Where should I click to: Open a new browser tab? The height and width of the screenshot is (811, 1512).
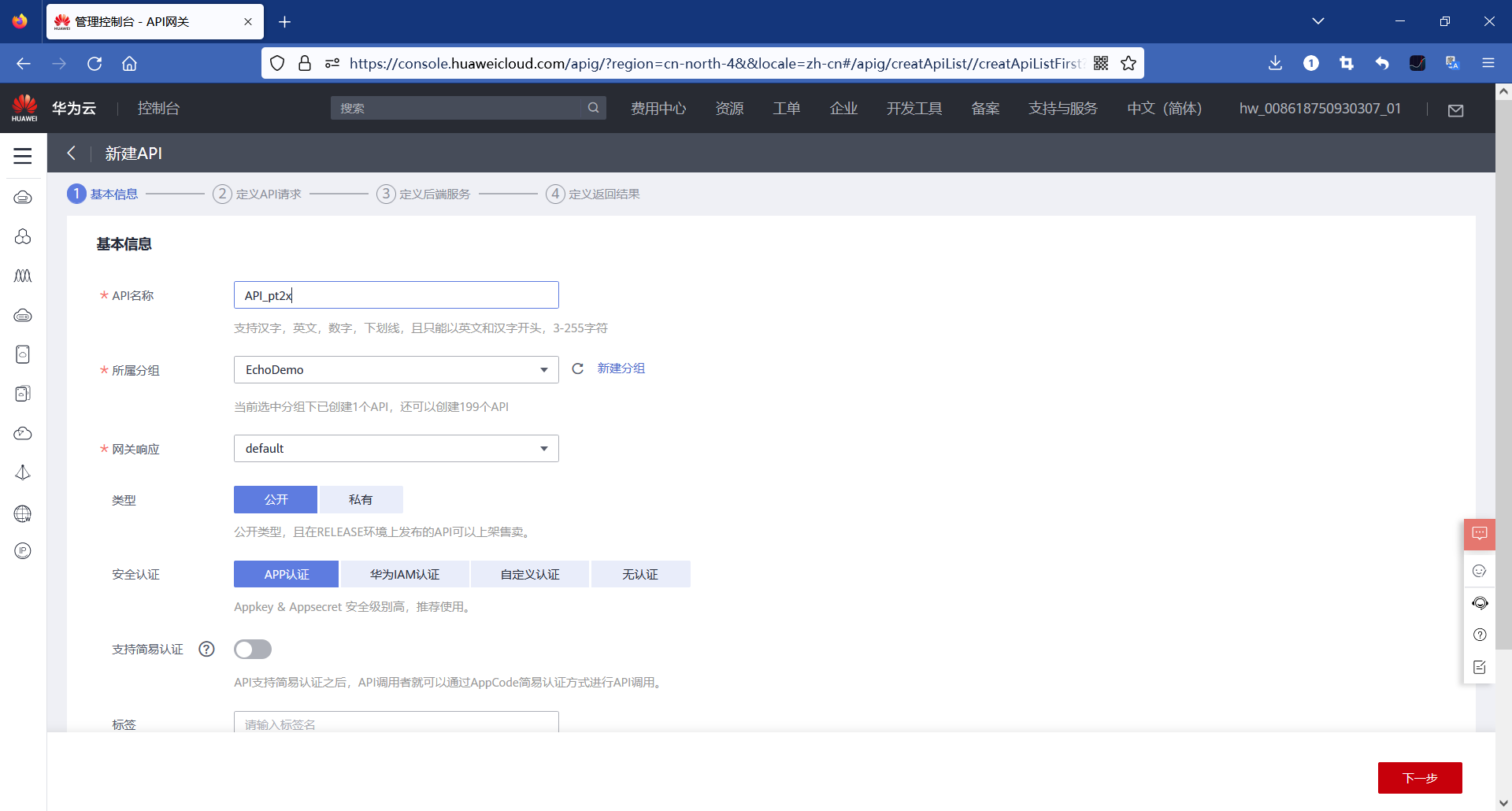pyautogui.click(x=285, y=22)
